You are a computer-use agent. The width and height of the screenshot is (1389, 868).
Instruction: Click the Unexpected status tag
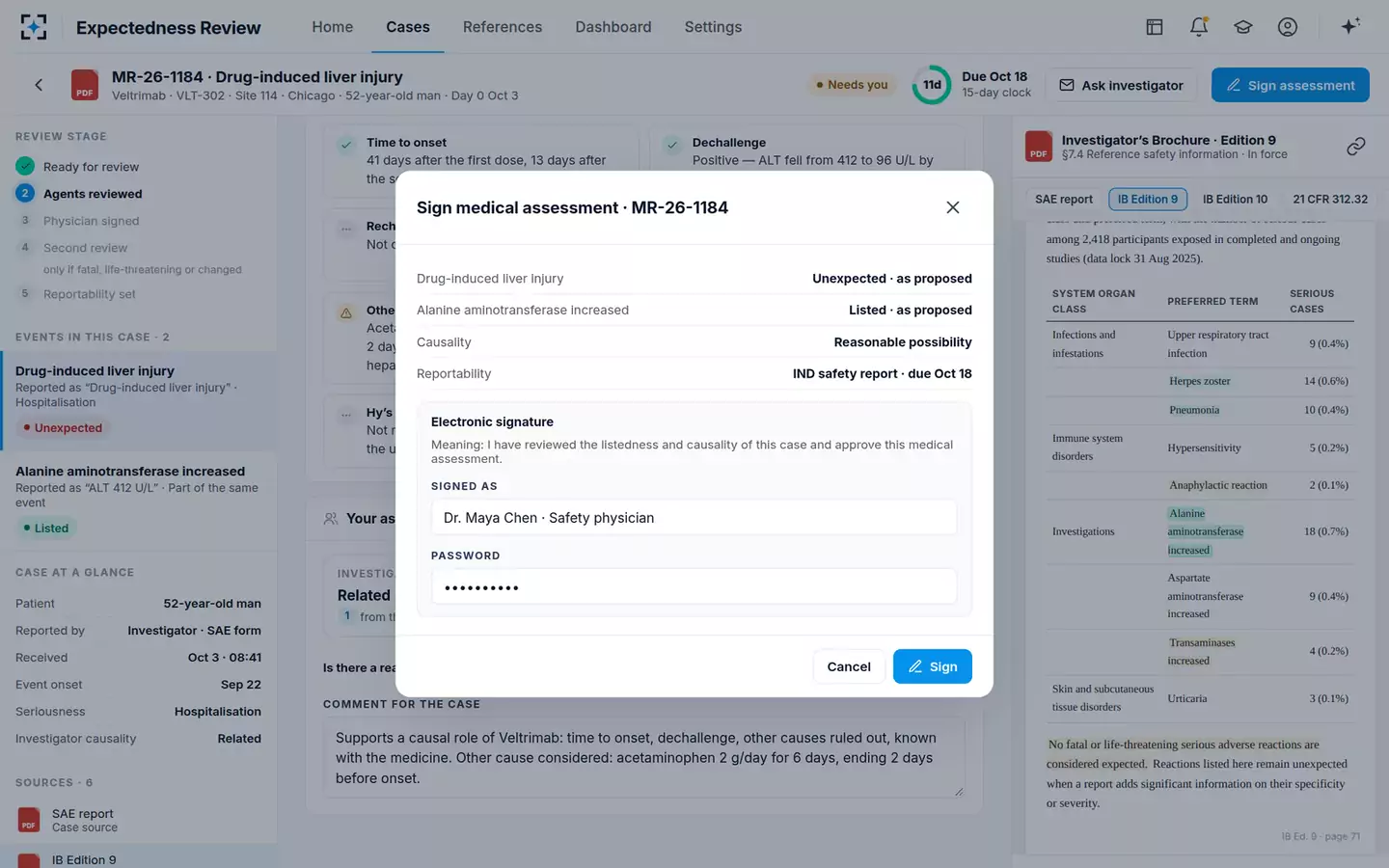pyautogui.click(x=63, y=427)
